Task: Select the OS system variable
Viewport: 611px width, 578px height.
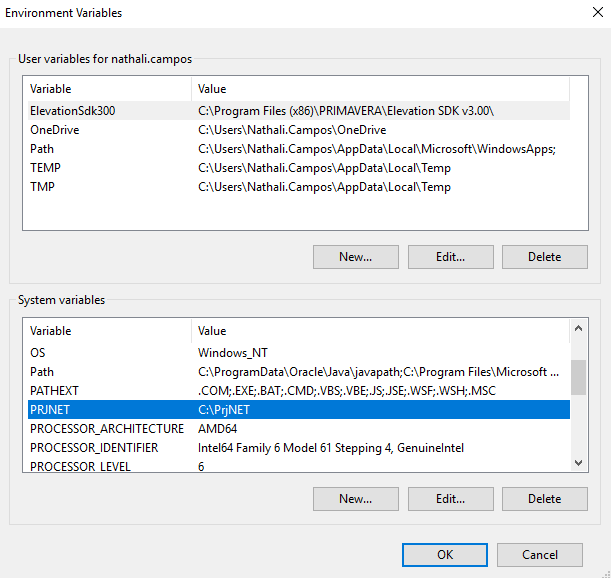Action: coord(299,353)
